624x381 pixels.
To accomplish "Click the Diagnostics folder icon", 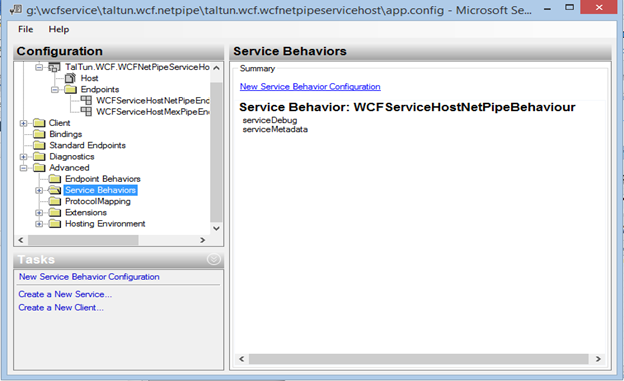I will click(x=39, y=156).
